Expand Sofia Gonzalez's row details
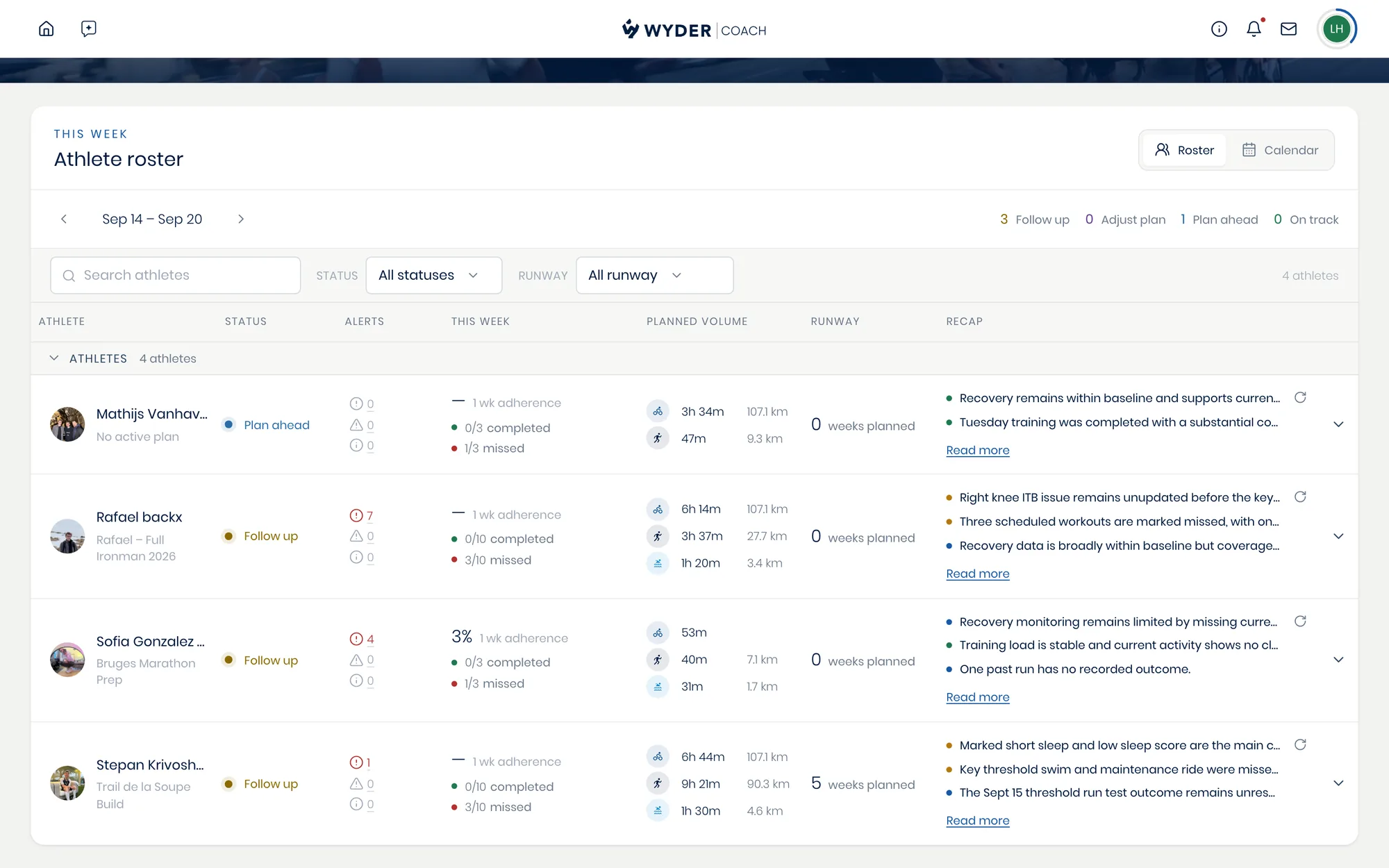 (1338, 660)
